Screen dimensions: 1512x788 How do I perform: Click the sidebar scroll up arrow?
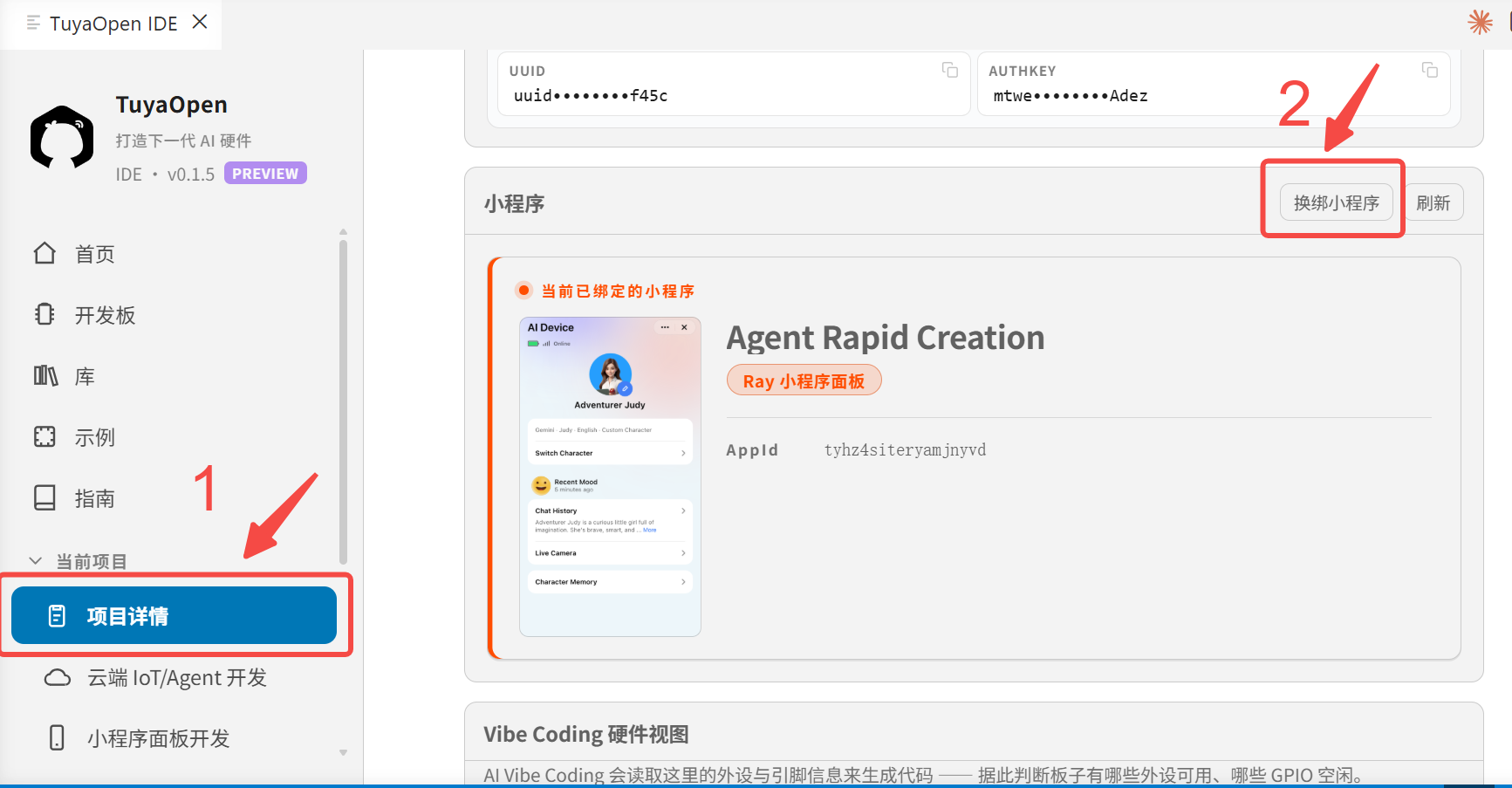tap(343, 232)
